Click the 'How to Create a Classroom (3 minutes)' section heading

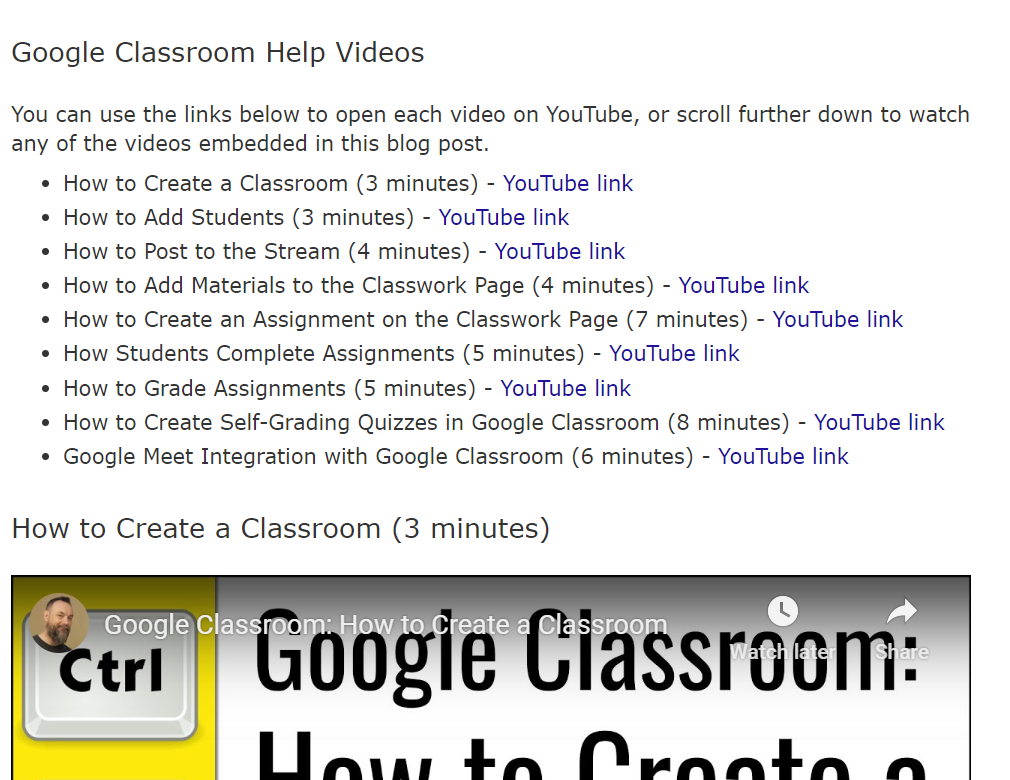280,529
